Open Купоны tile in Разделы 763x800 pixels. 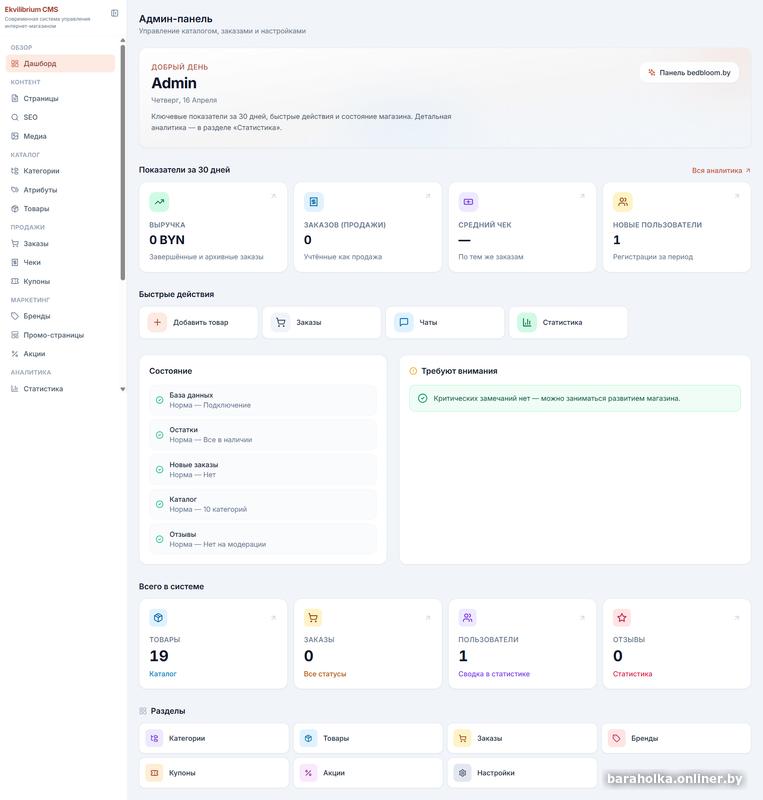click(x=214, y=773)
